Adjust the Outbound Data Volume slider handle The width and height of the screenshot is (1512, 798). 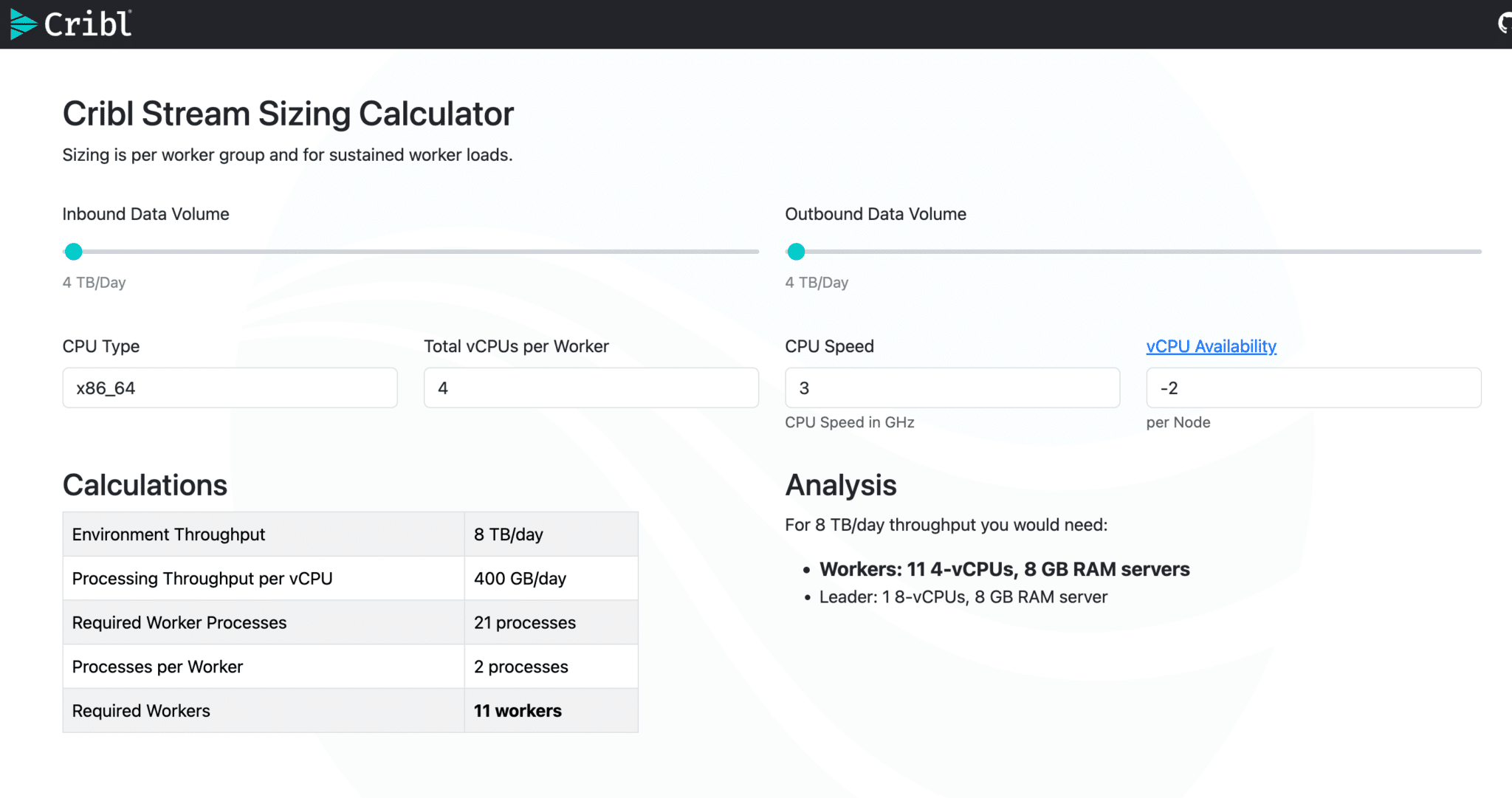click(x=796, y=252)
